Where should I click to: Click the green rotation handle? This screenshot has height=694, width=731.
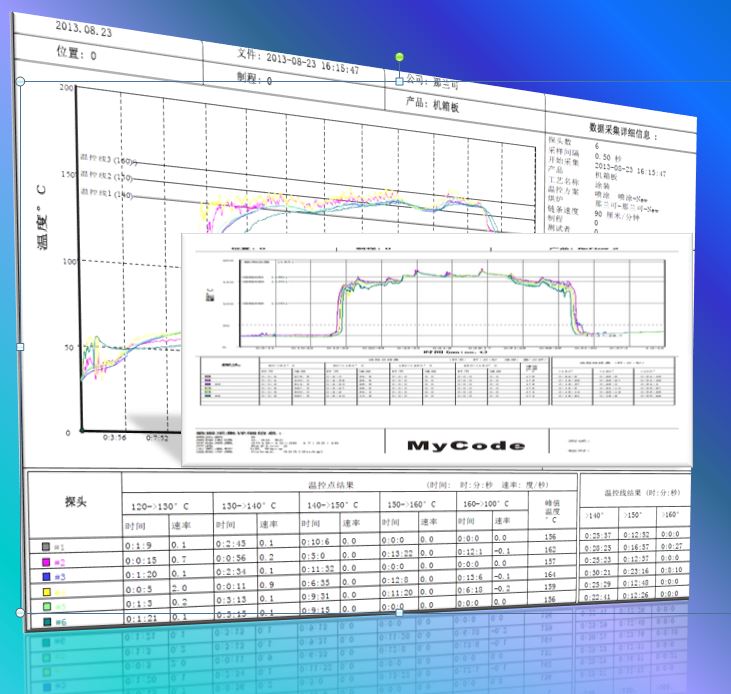click(399, 57)
